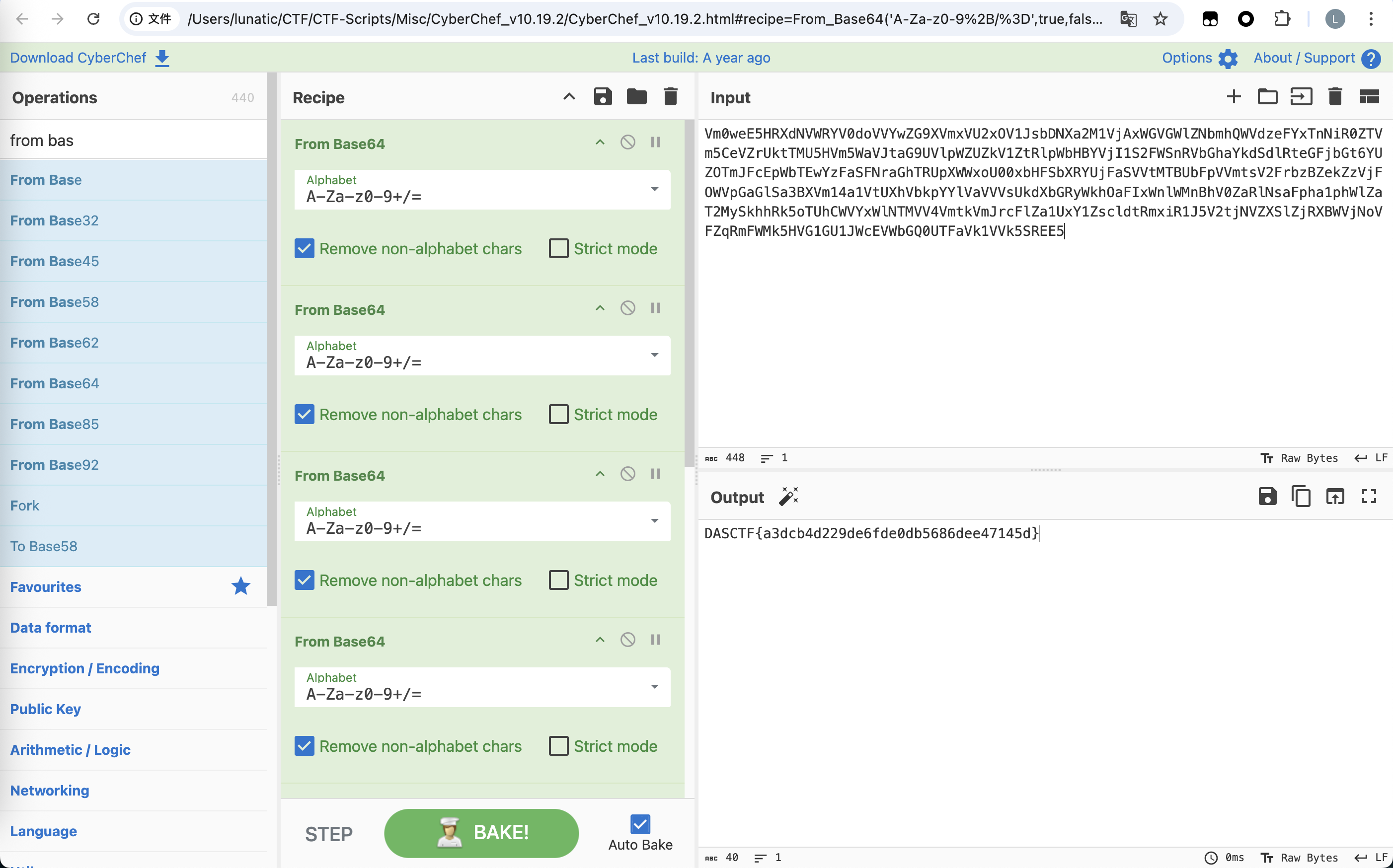The width and height of the screenshot is (1393, 868).
Task: Disable the fourth From Base64 operation
Action: coord(627,640)
